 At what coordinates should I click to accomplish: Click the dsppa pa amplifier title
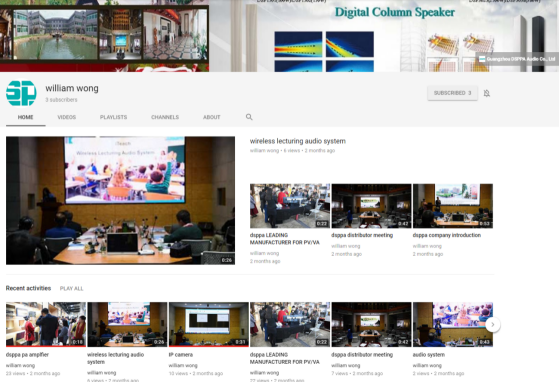point(27,355)
